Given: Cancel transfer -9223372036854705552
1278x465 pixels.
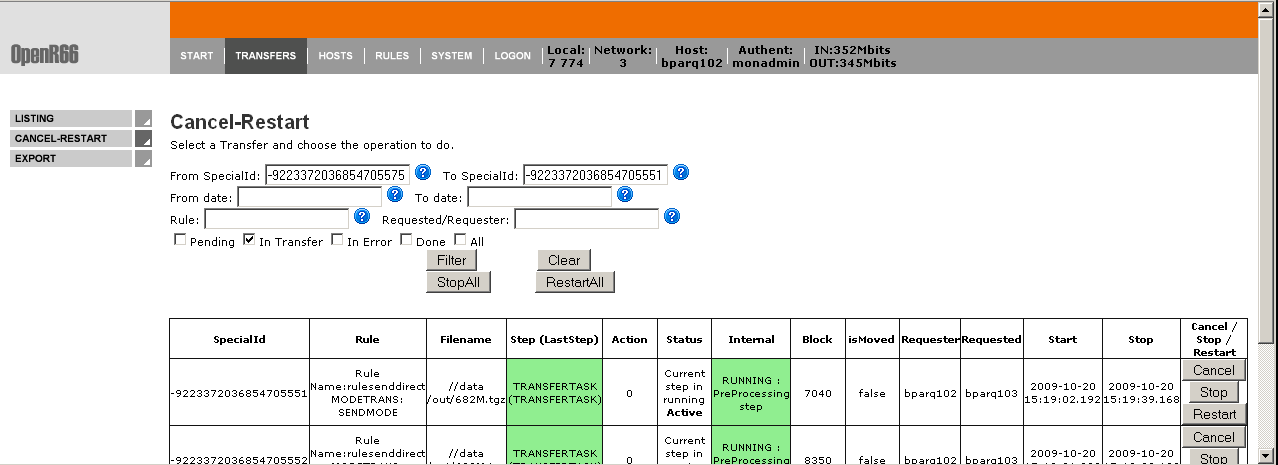Looking at the screenshot, I should pyautogui.click(x=1214, y=437).
